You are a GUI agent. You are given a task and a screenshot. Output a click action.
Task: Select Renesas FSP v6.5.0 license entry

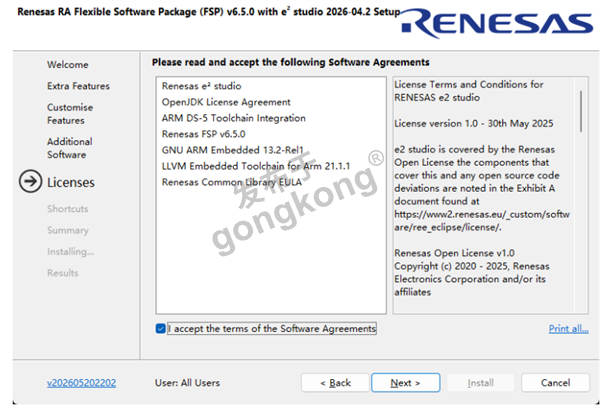[x=203, y=134]
